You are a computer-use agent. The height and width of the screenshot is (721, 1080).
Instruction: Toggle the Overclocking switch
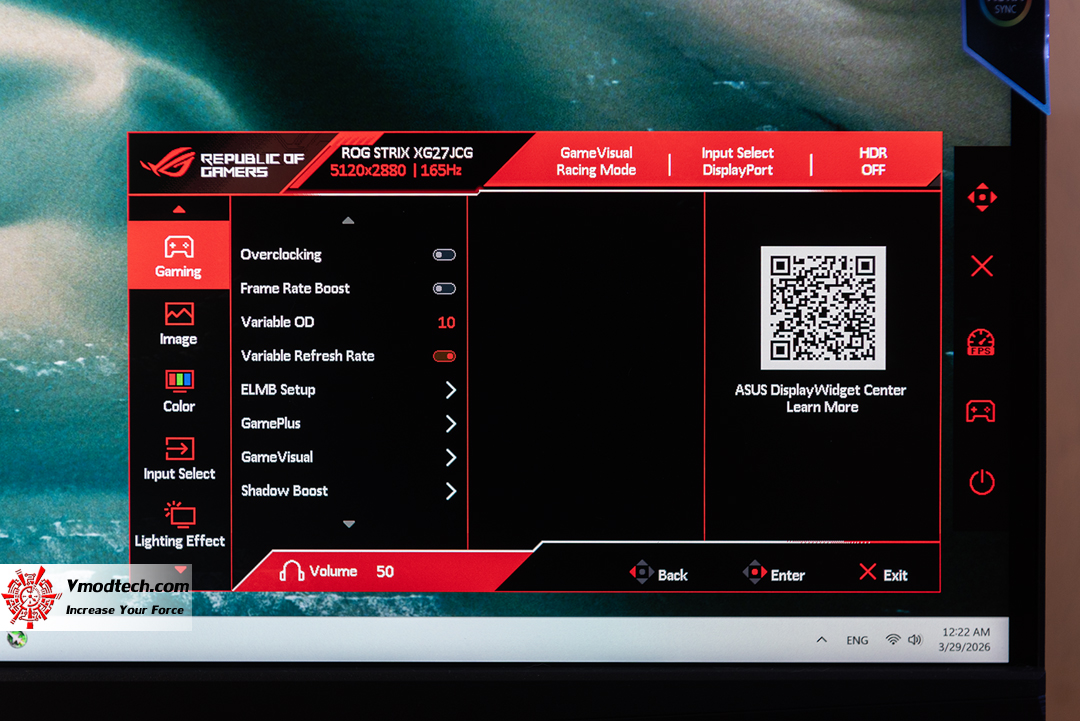point(444,255)
